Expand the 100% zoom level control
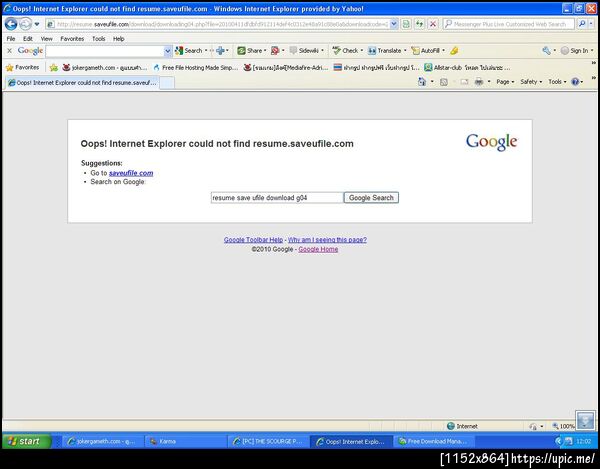 564,426
